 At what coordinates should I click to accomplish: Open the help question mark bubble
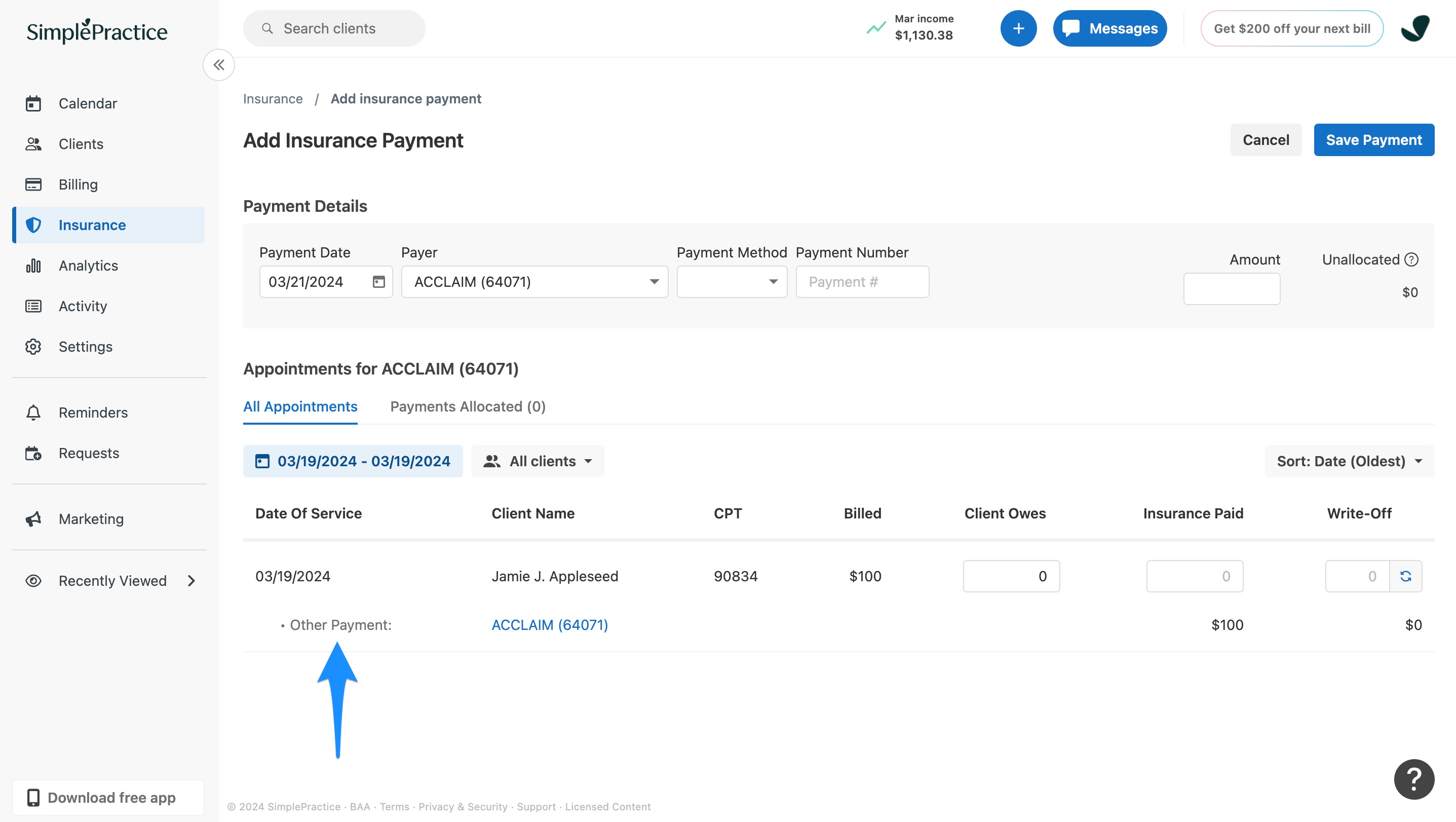pyautogui.click(x=1413, y=779)
